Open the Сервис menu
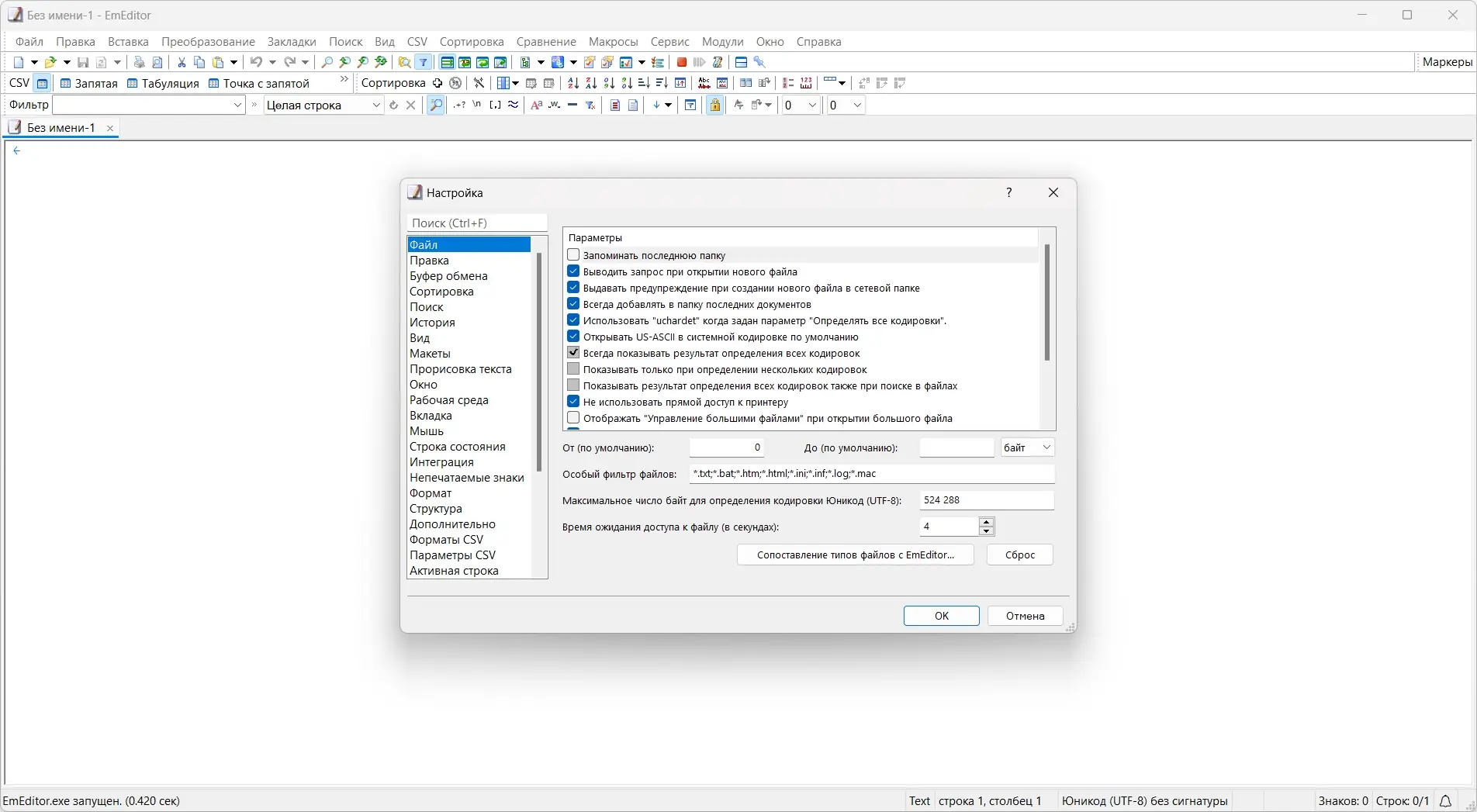This screenshot has width=1477, height=812. pos(670,42)
